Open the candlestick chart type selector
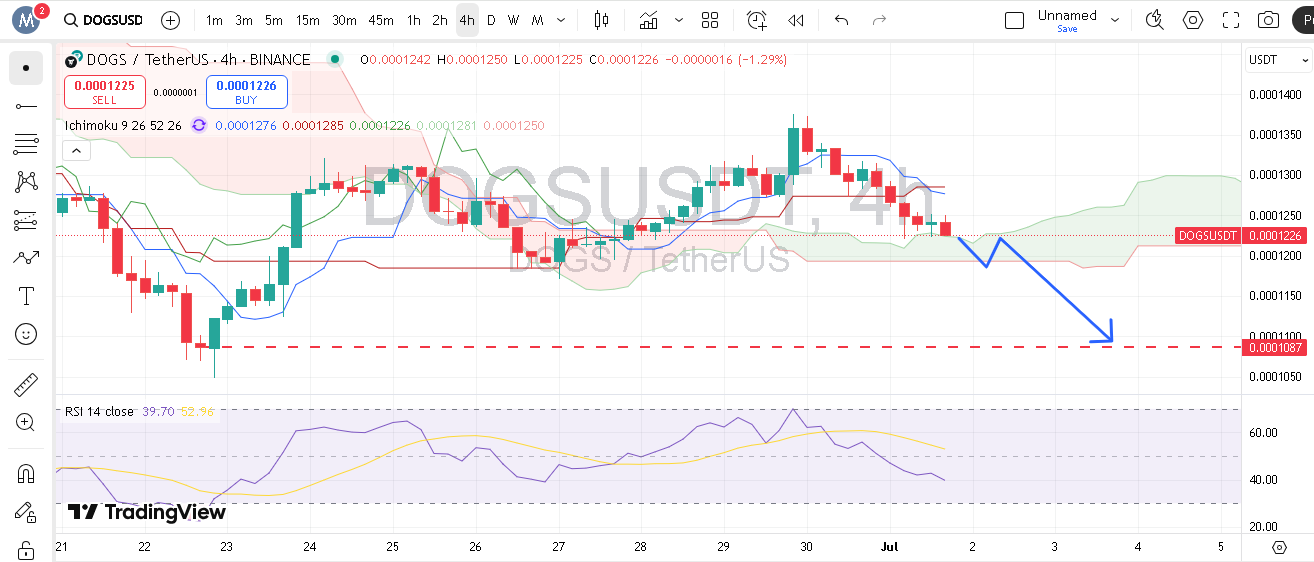1314x562 pixels. click(601, 20)
